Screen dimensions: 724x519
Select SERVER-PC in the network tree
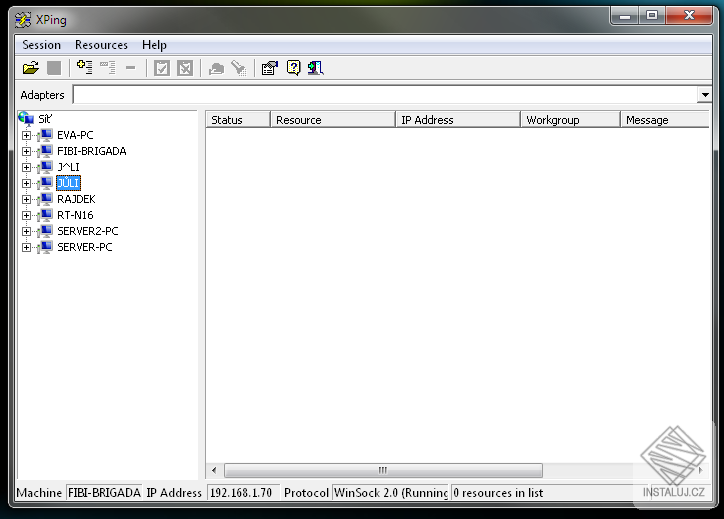click(84, 247)
